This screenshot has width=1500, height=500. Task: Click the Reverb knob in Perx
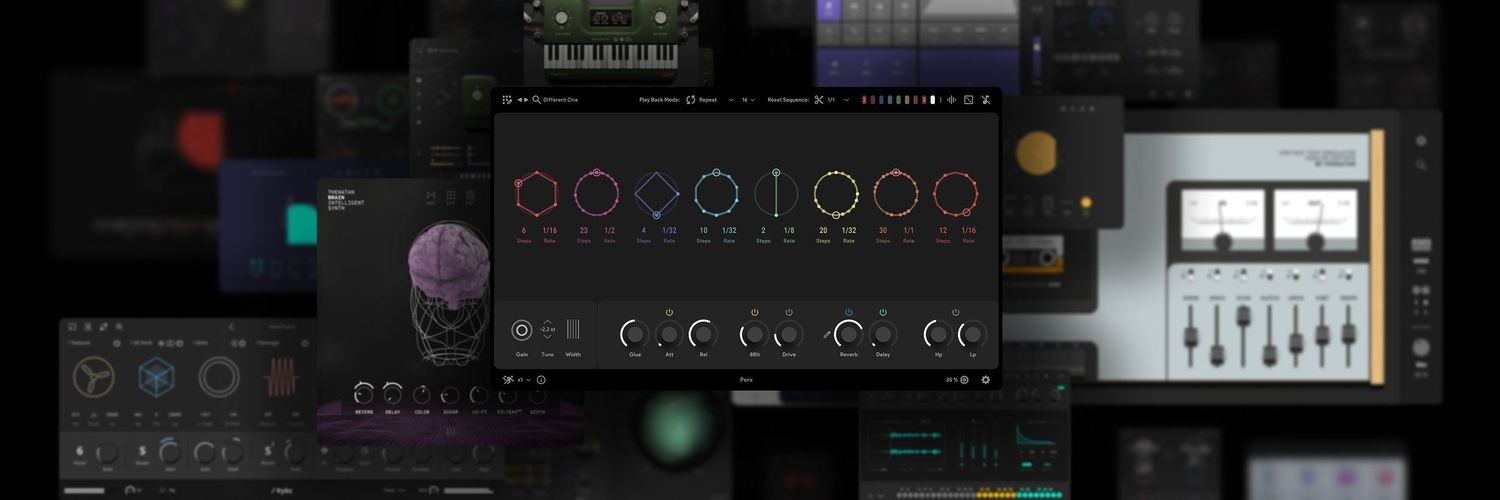click(x=849, y=333)
